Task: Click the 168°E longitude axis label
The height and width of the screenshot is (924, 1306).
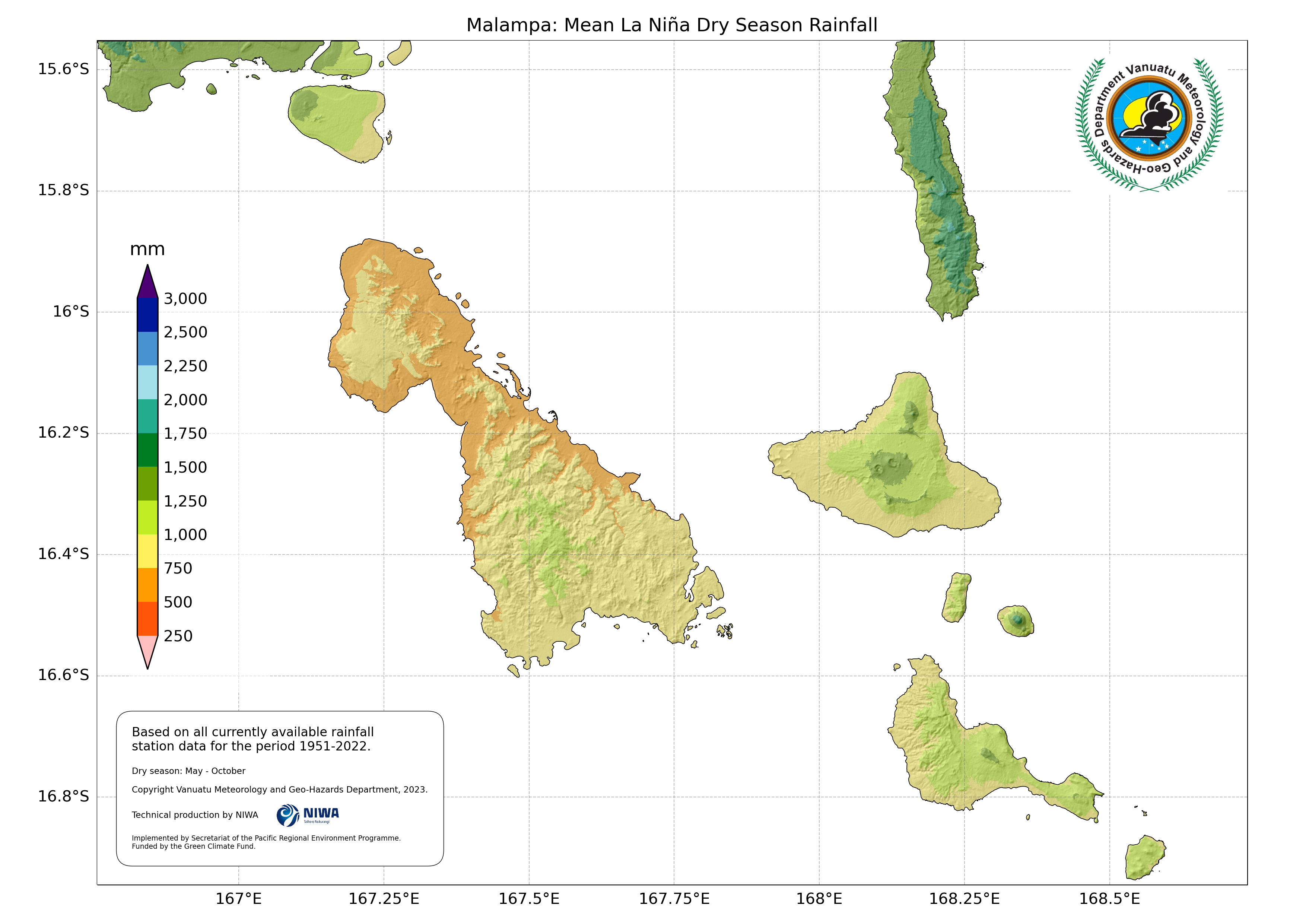Action: (x=819, y=899)
